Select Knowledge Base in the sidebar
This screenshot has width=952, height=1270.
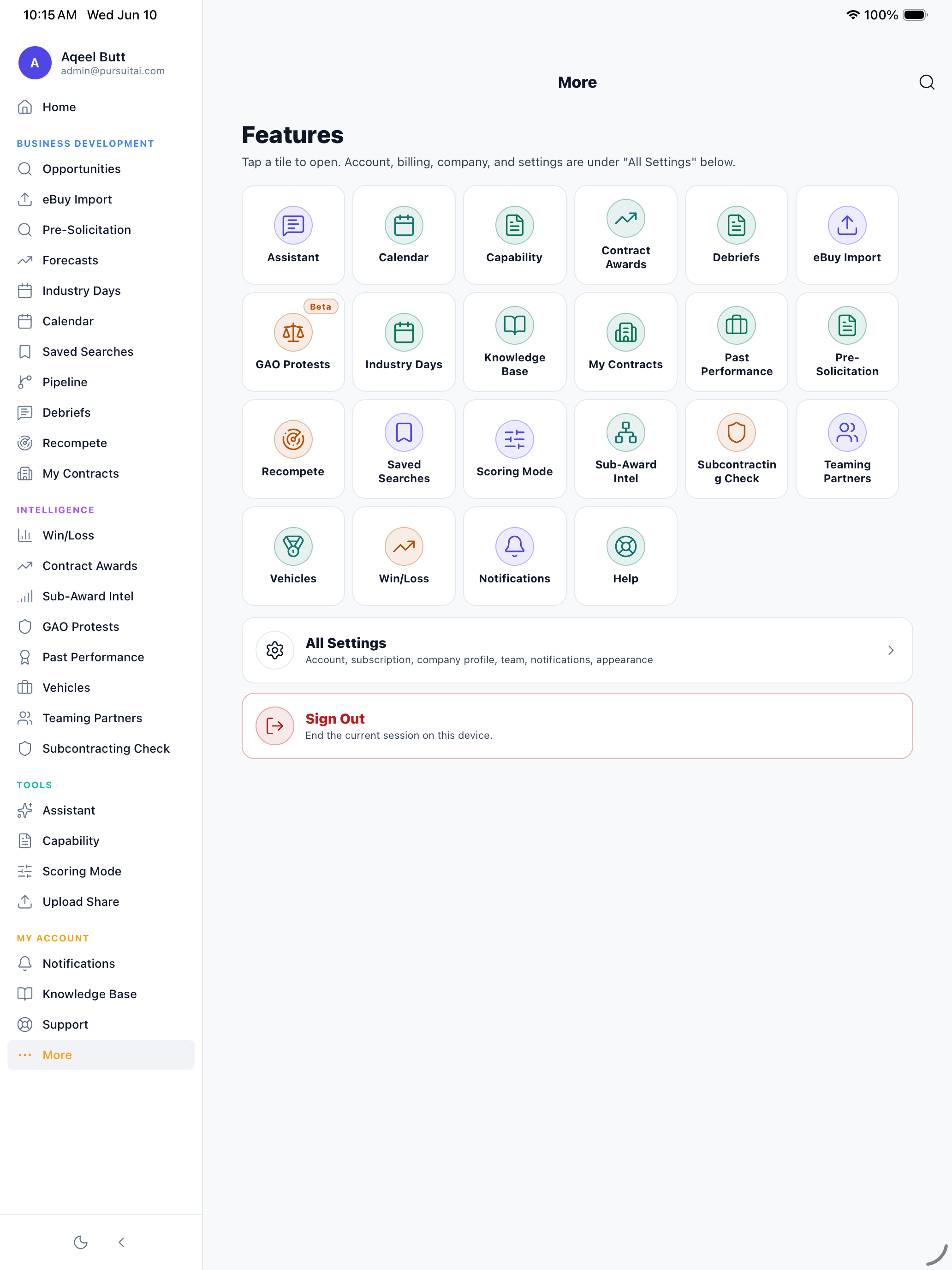coord(101,994)
